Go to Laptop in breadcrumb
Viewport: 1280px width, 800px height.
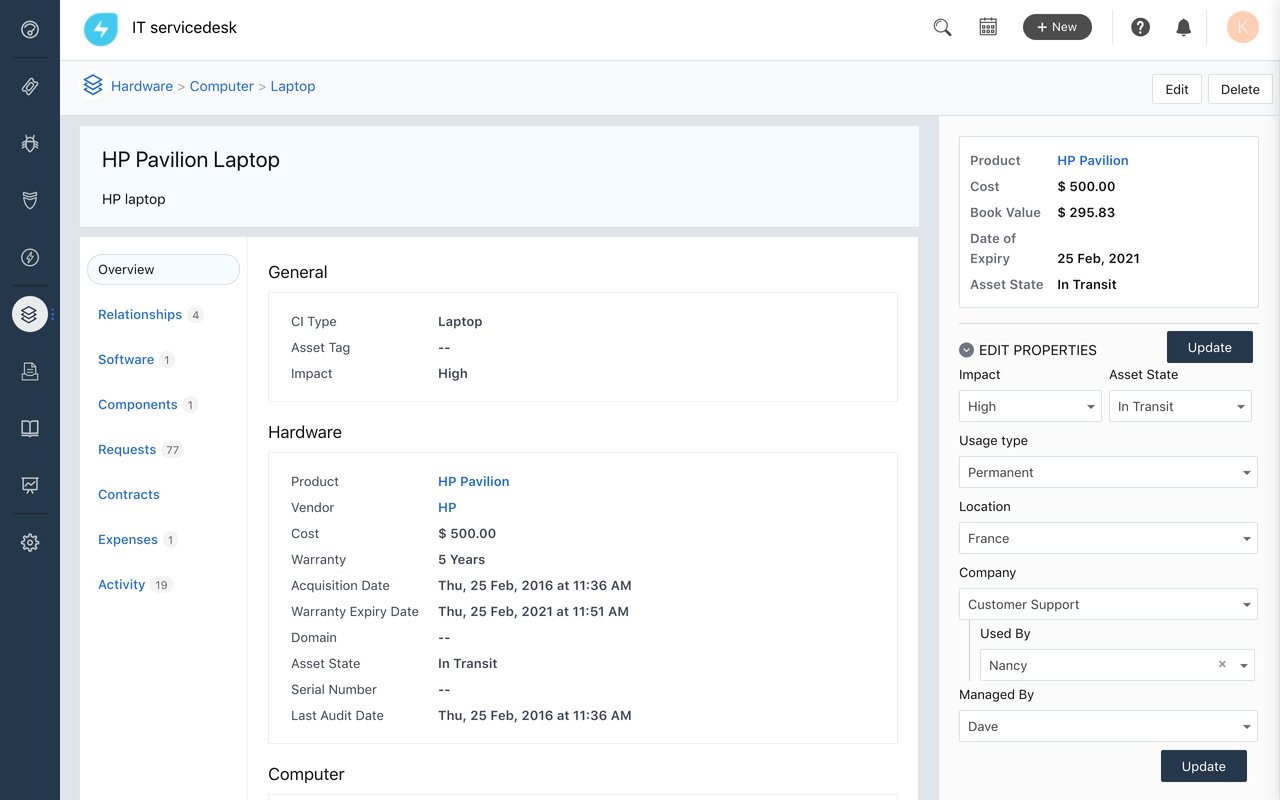(293, 86)
